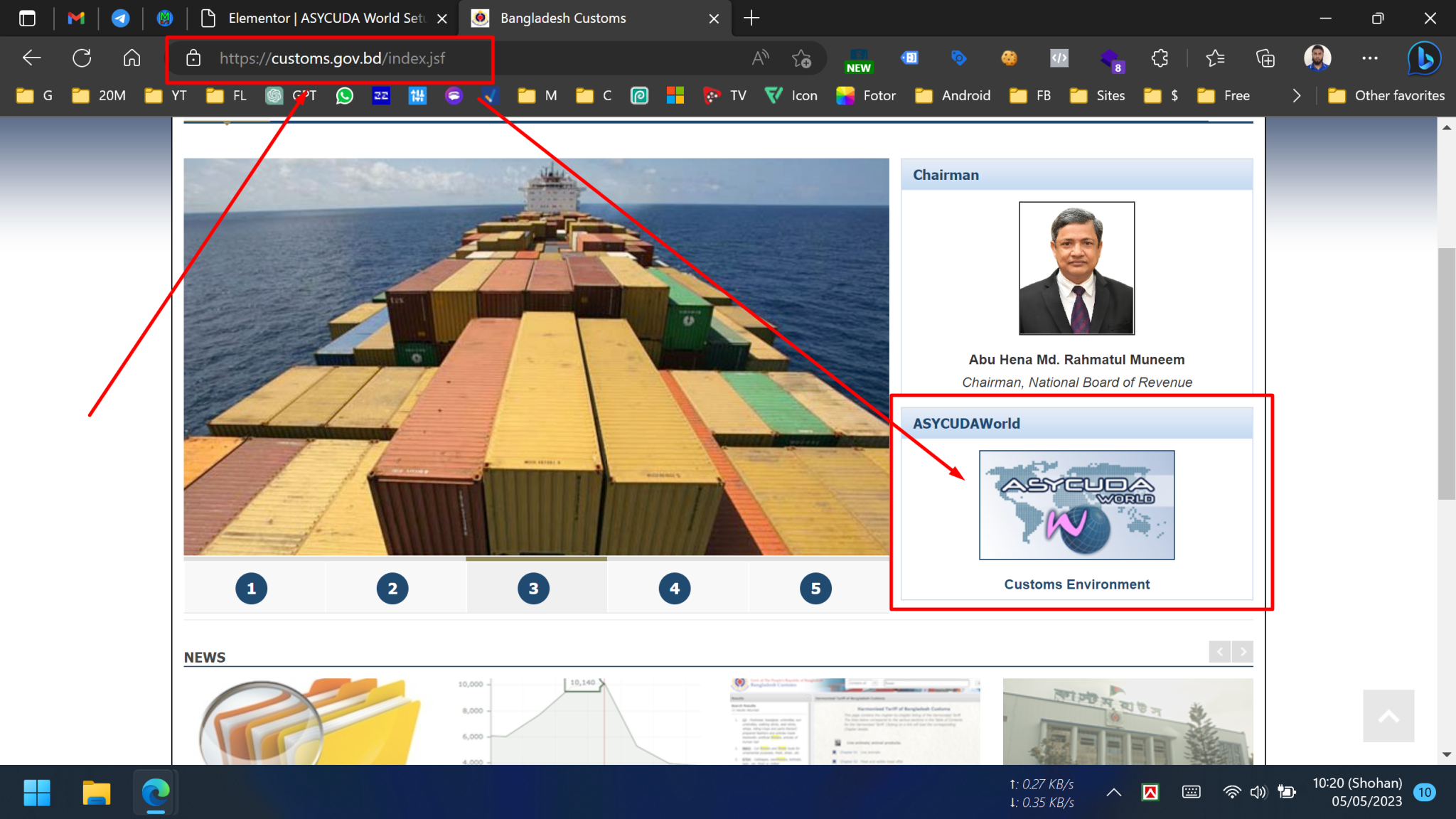Open the Read aloud icon in address bar
Image resolution: width=1456 pixels, height=819 pixels.
[x=760, y=58]
